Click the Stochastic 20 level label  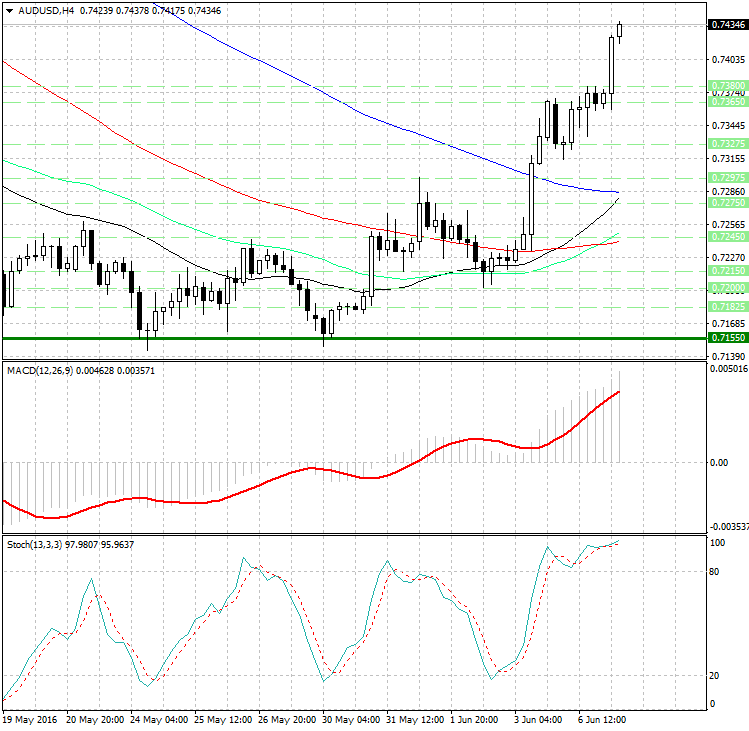pos(714,676)
